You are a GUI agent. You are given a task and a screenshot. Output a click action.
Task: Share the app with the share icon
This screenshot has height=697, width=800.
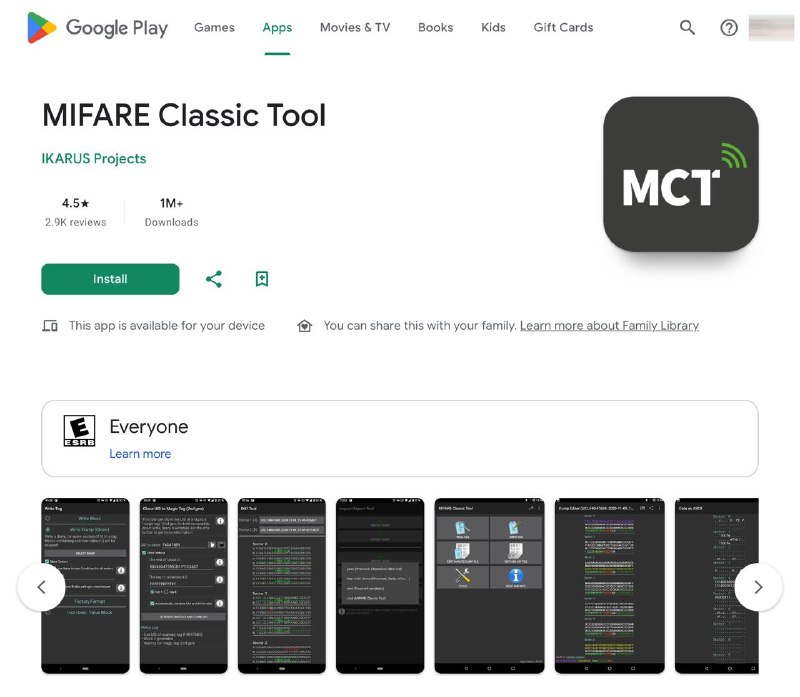(214, 279)
